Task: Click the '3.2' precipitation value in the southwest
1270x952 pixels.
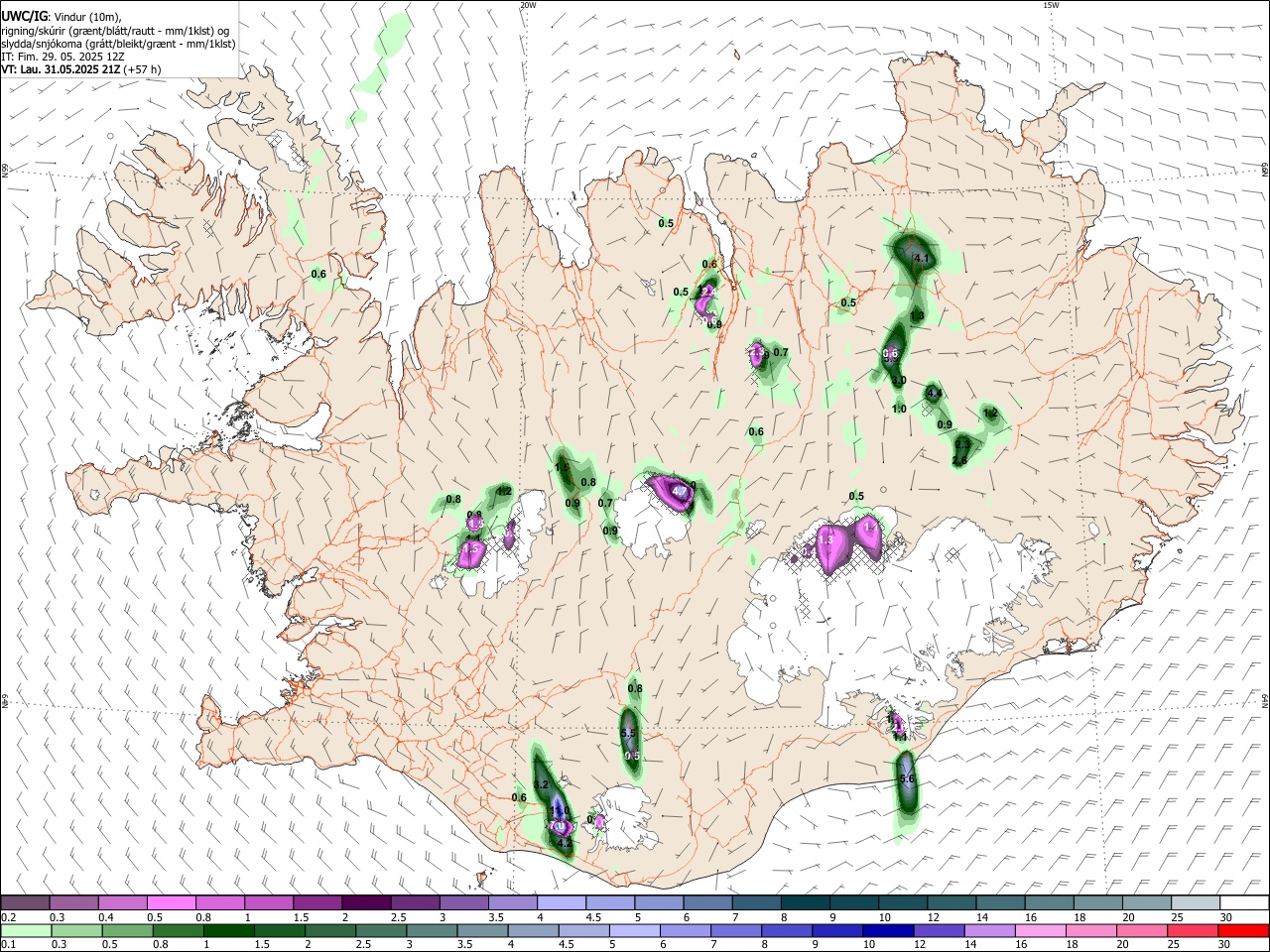Action: point(541,784)
